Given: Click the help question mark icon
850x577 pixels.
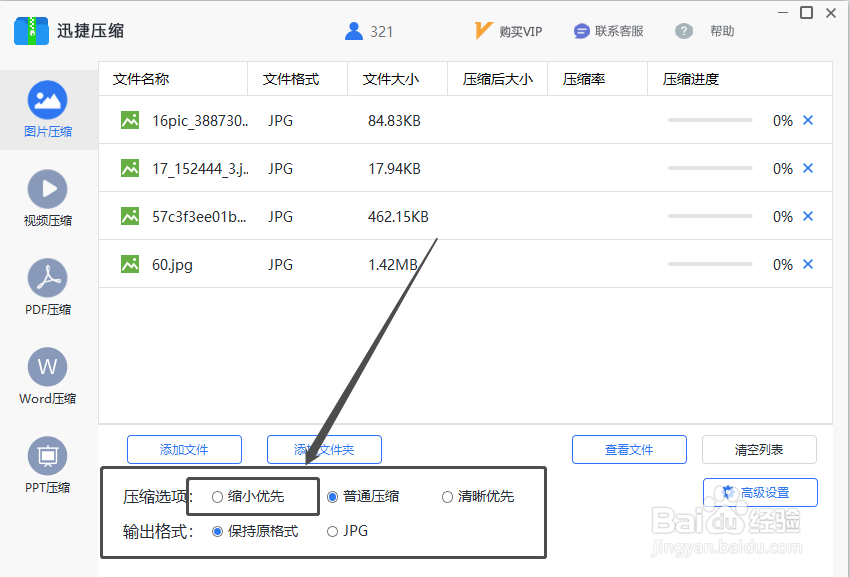Looking at the screenshot, I should click(684, 31).
